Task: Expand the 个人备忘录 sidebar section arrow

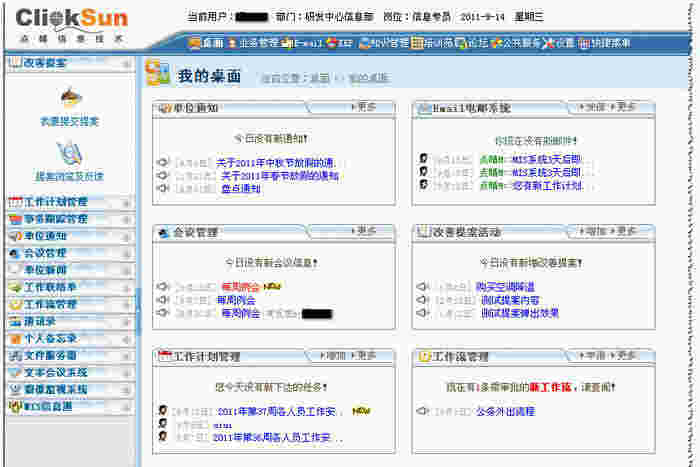Action: 126,339
